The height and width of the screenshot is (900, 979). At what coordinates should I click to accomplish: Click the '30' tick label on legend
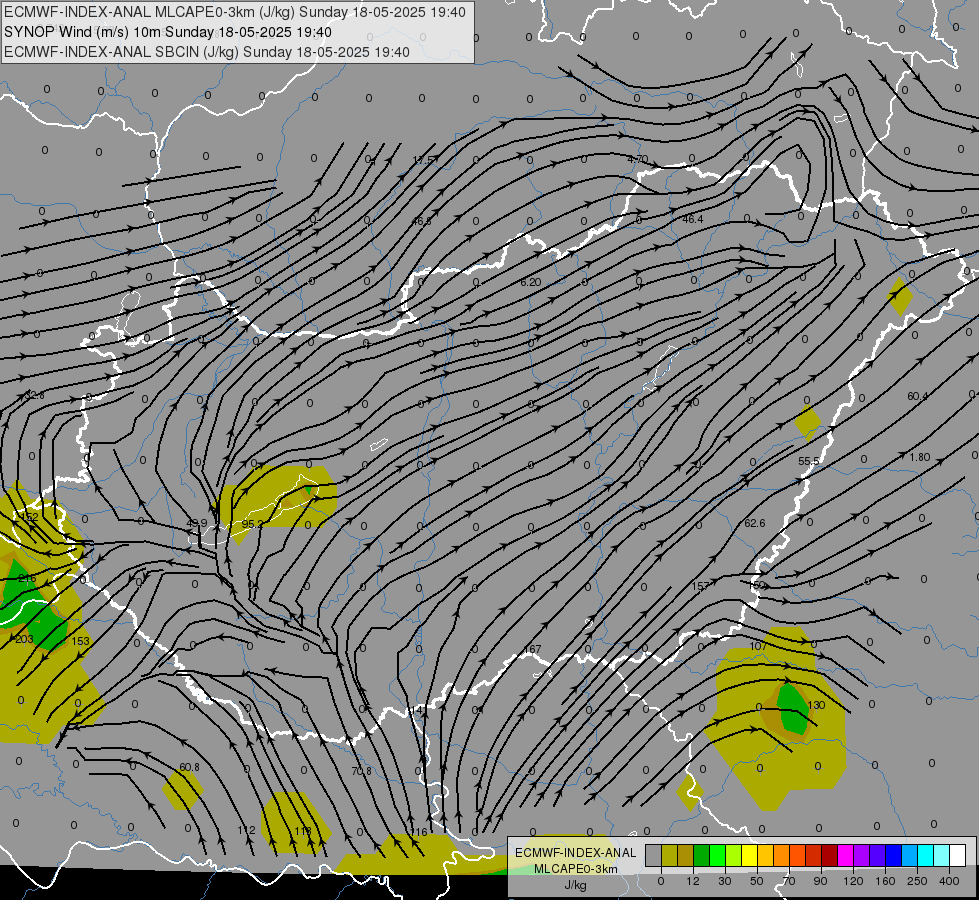tap(725, 881)
